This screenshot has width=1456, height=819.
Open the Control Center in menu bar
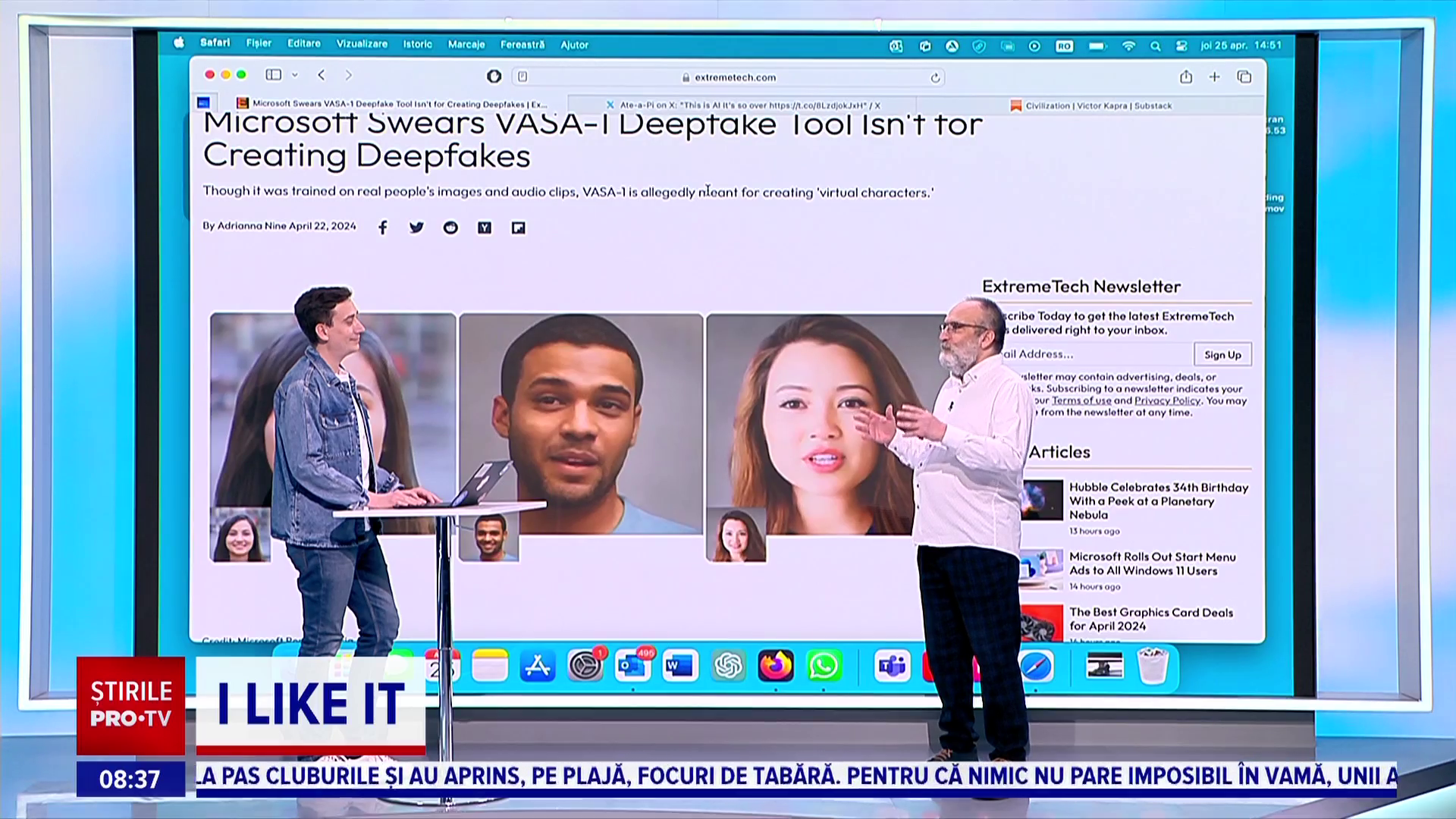coord(1181,45)
